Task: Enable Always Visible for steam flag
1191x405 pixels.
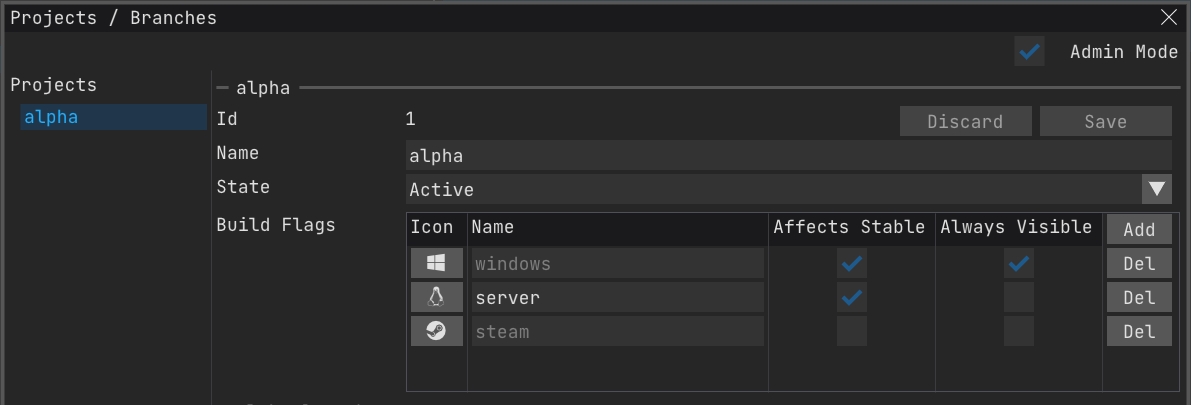Action: pos(1019,332)
